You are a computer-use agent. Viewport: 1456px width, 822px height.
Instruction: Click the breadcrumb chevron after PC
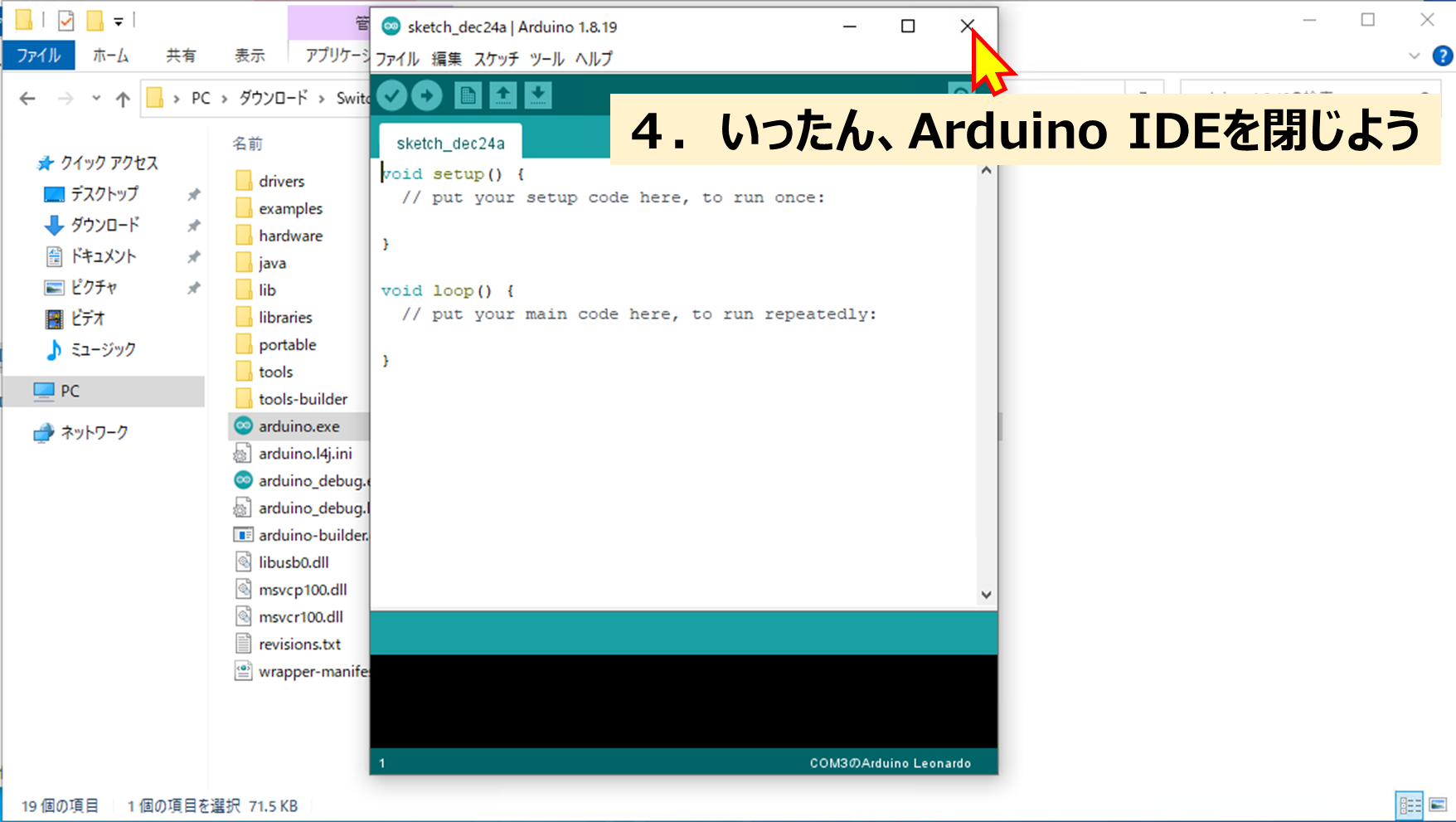(224, 99)
